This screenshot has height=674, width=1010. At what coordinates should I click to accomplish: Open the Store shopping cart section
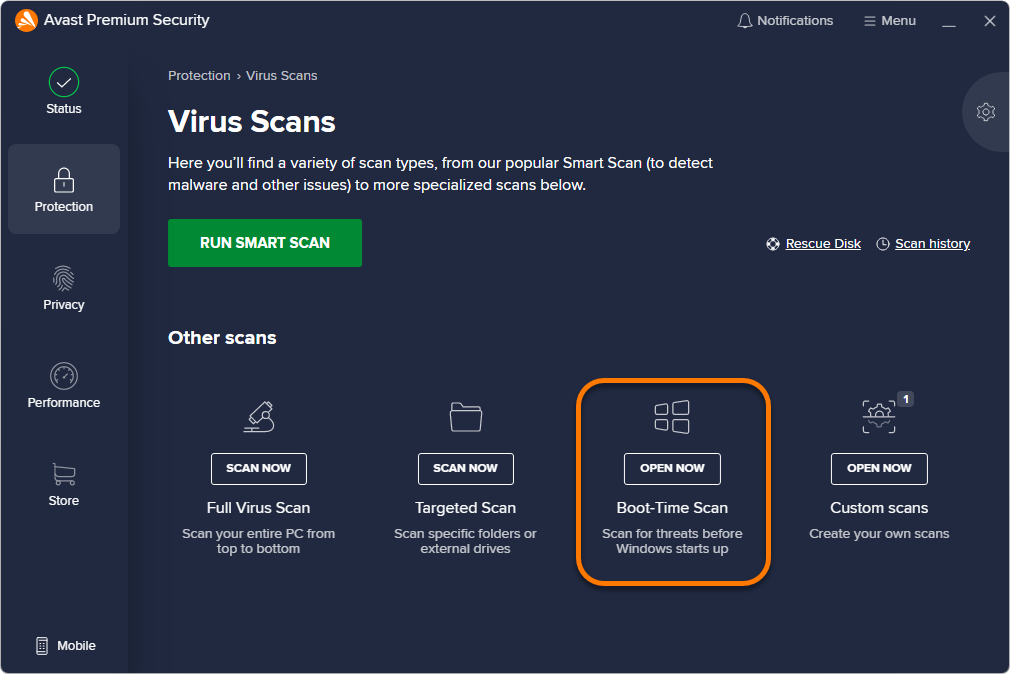click(x=64, y=474)
